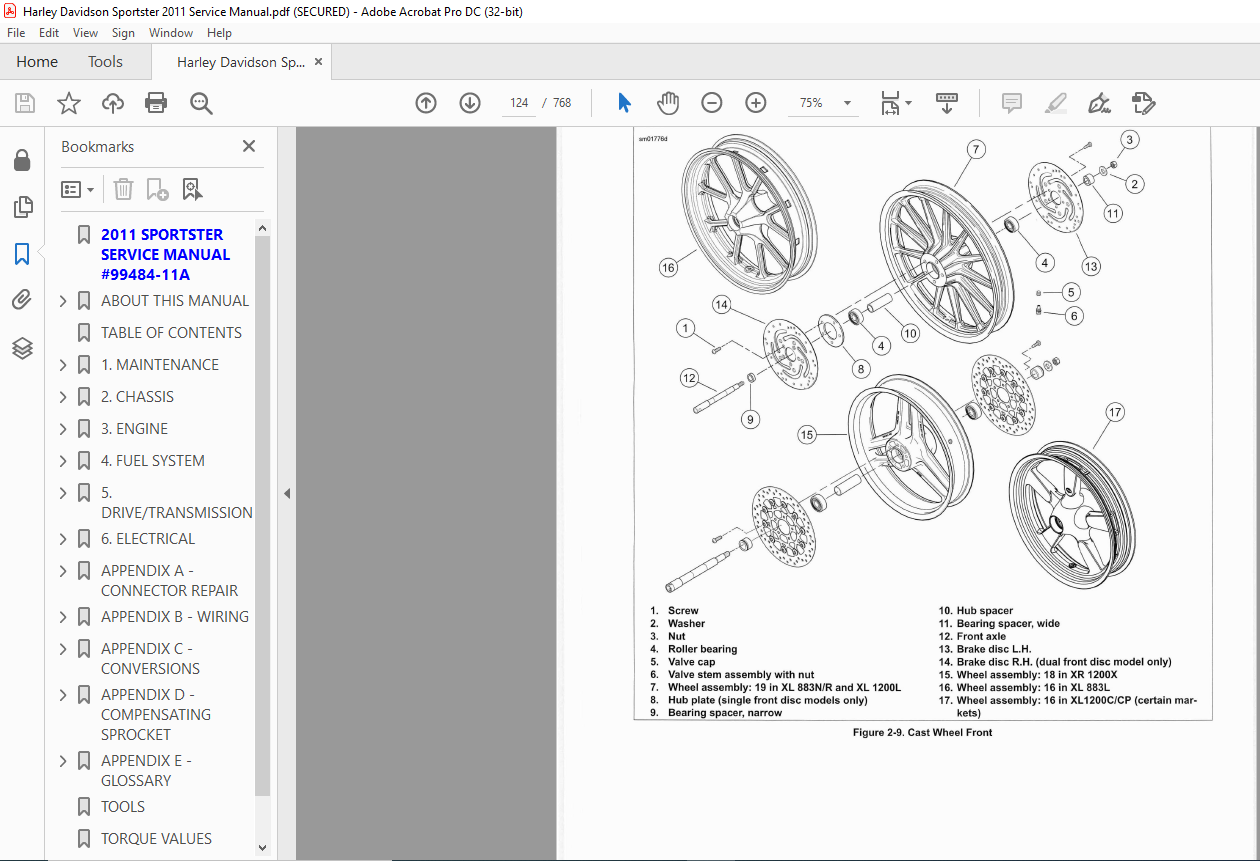
Task: Expand the 1. MAINTENANCE bookmark
Action: pos(64,365)
